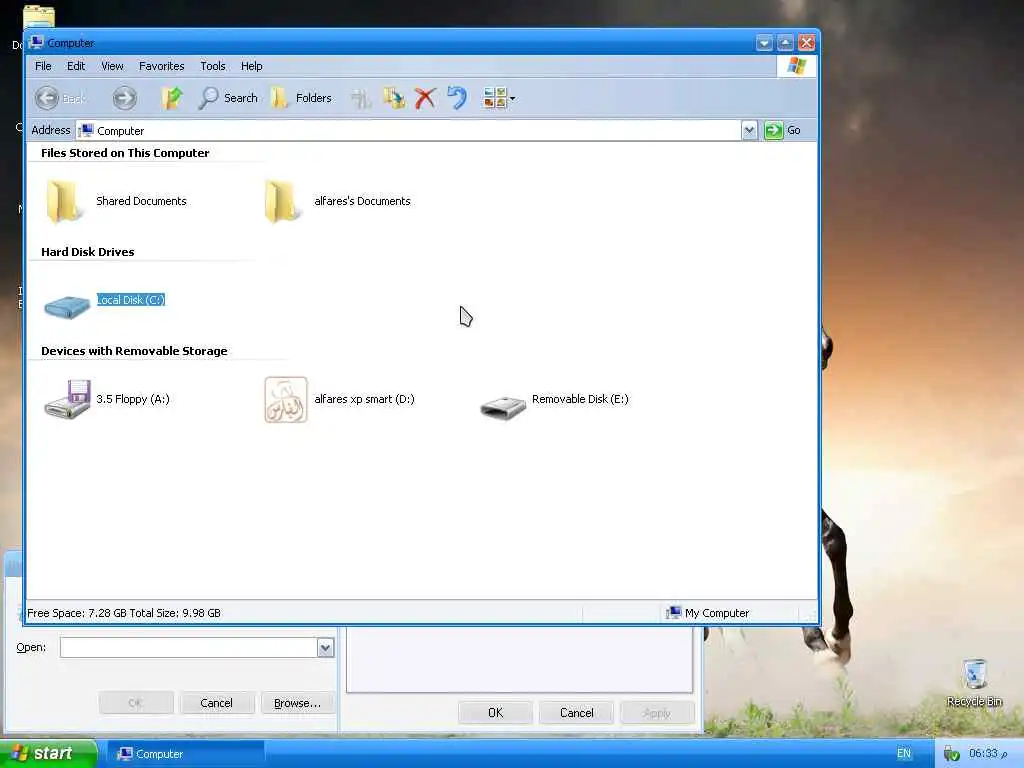Viewport: 1024px width, 768px height.
Task: Click Browse... in the Run dialog
Action: pos(297,703)
